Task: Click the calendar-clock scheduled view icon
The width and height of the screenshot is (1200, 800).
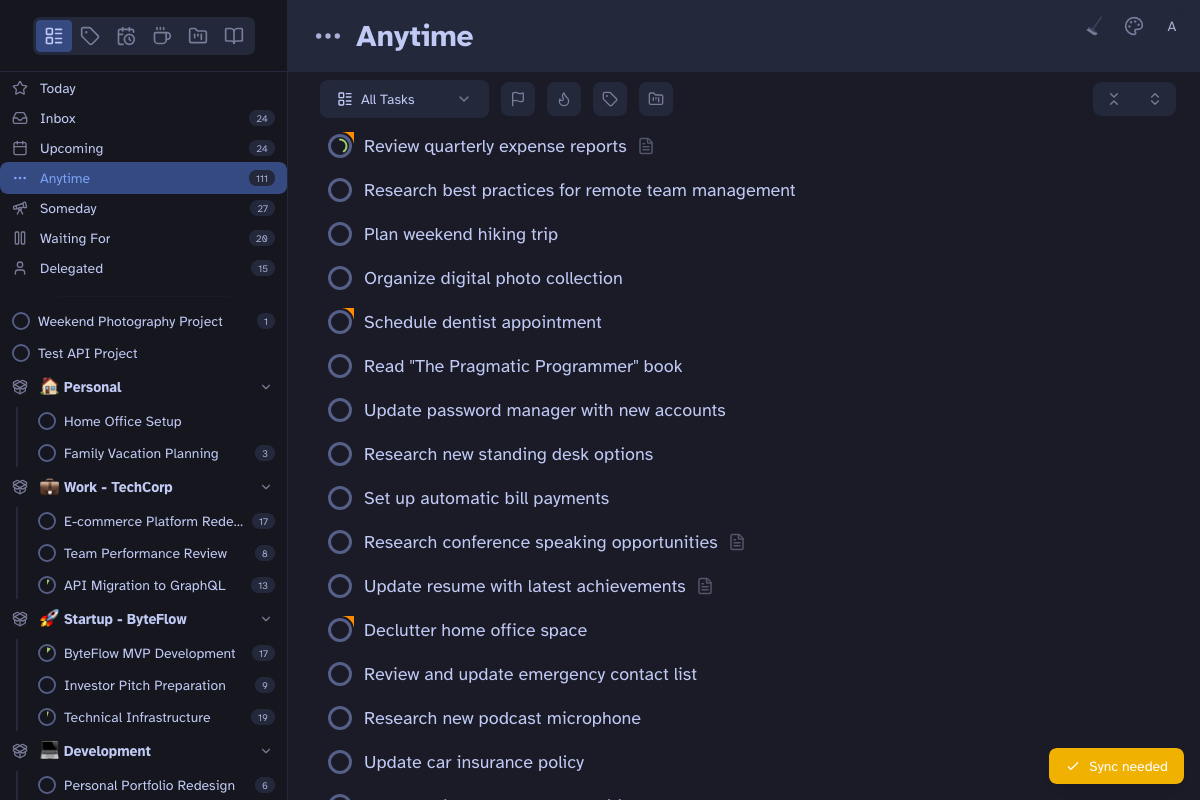Action: (126, 36)
